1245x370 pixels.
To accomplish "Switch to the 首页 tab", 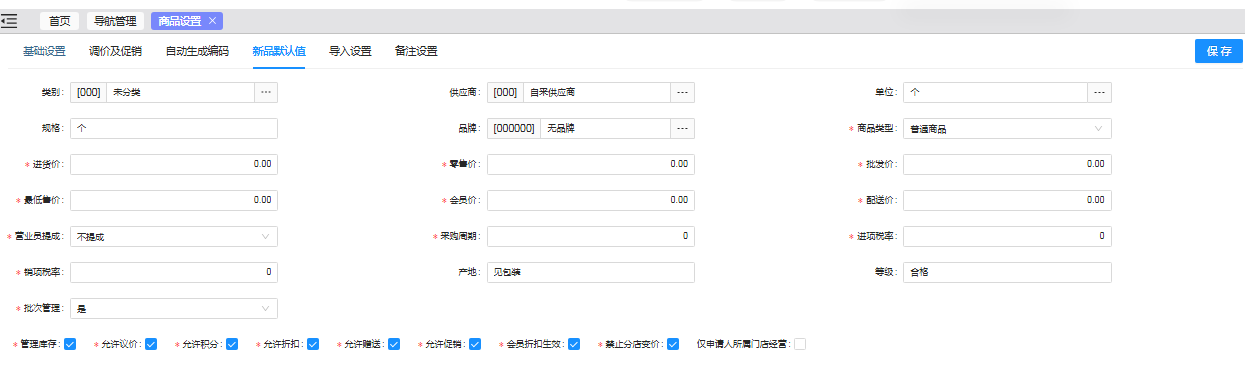I will (x=60, y=20).
